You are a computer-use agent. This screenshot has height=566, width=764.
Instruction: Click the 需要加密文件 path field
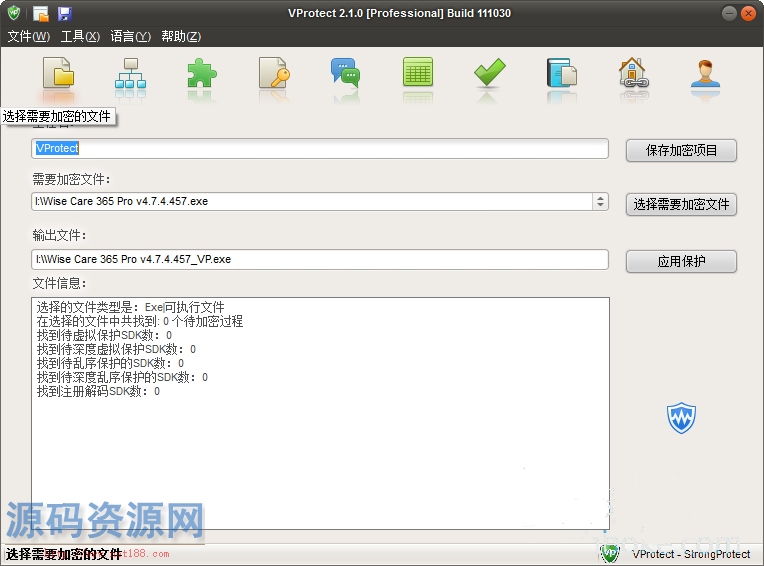[312, 202]
